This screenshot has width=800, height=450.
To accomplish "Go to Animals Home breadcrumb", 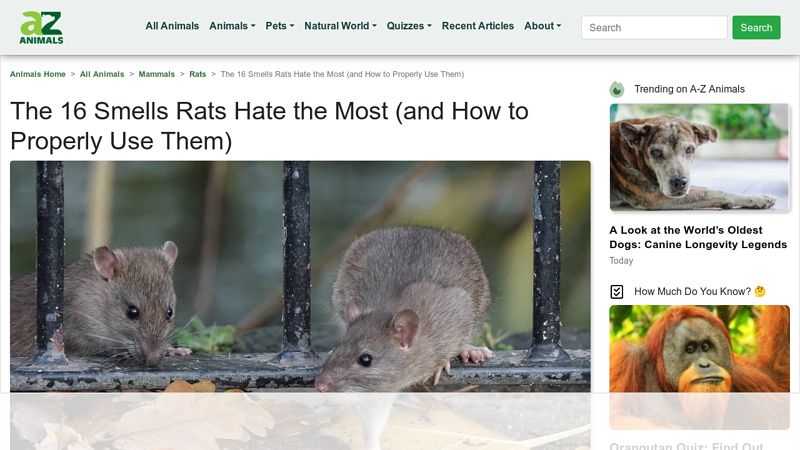I will tap(38, 74).
